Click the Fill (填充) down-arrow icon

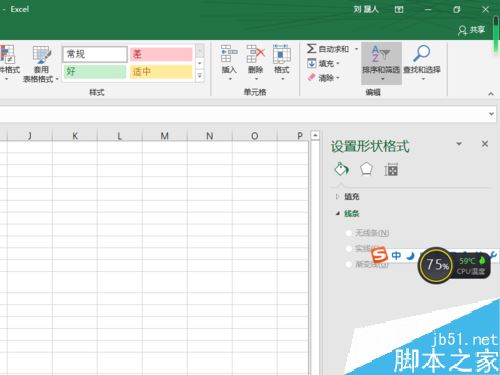pos(311,63)
